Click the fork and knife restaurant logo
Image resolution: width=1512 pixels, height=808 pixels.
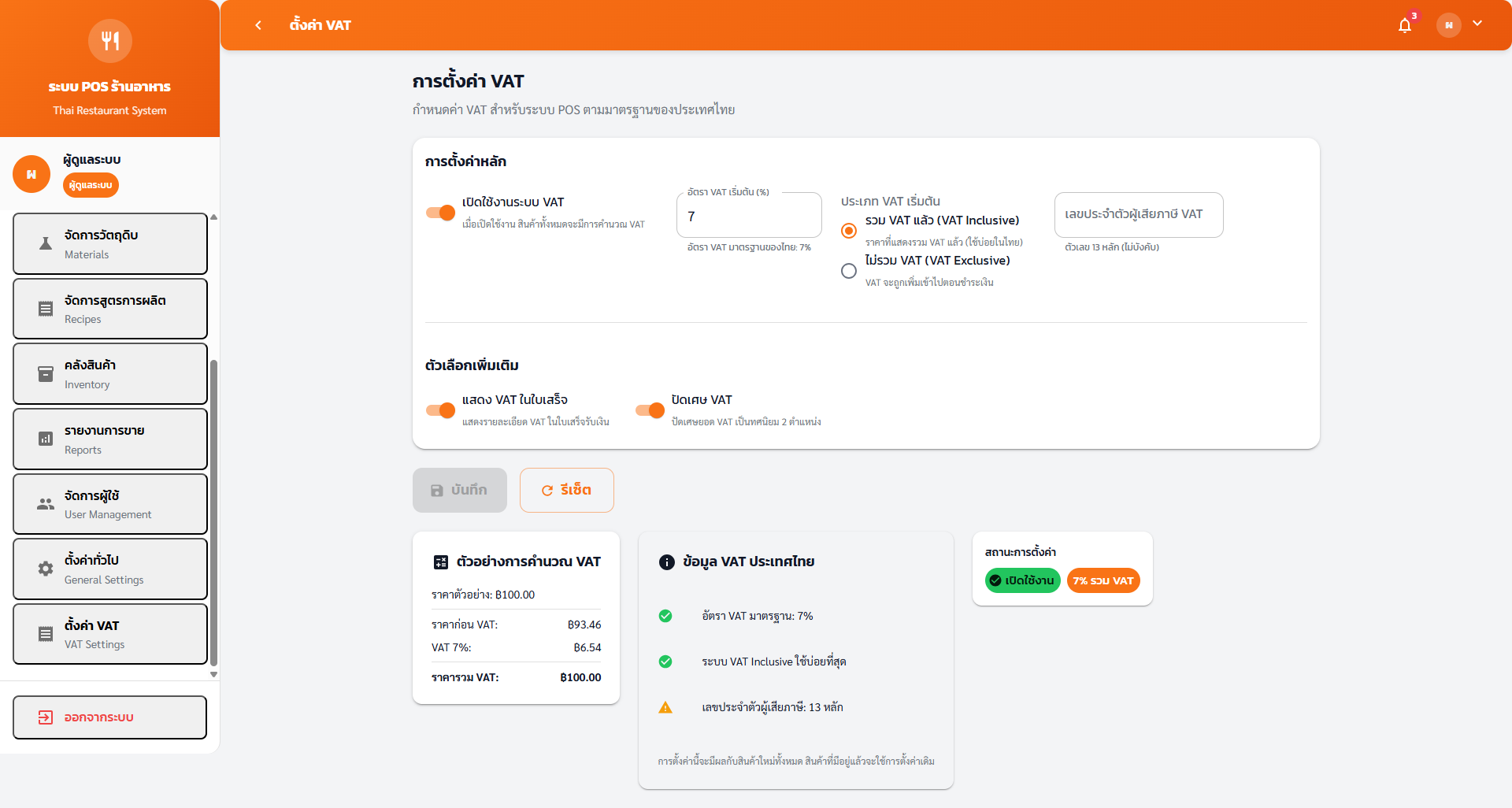109,41
